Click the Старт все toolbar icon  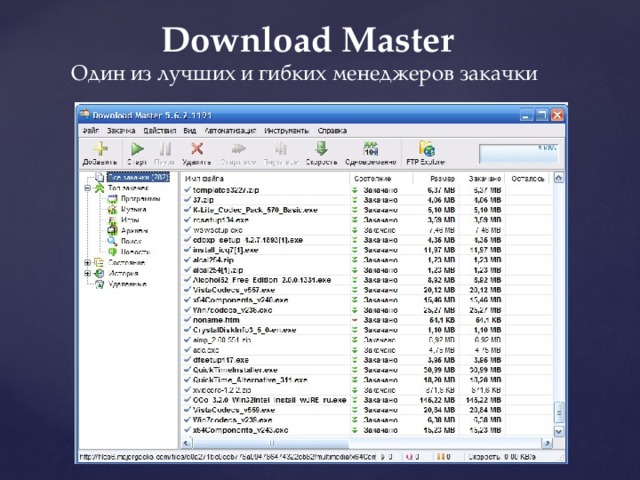tap(239, 149)
